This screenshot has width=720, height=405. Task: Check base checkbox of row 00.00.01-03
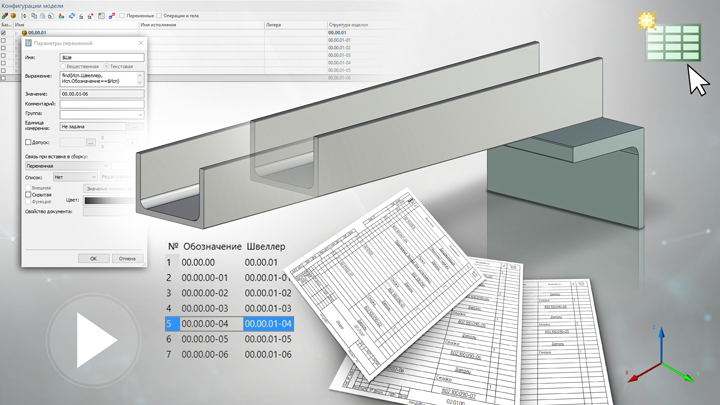(3, 55)
